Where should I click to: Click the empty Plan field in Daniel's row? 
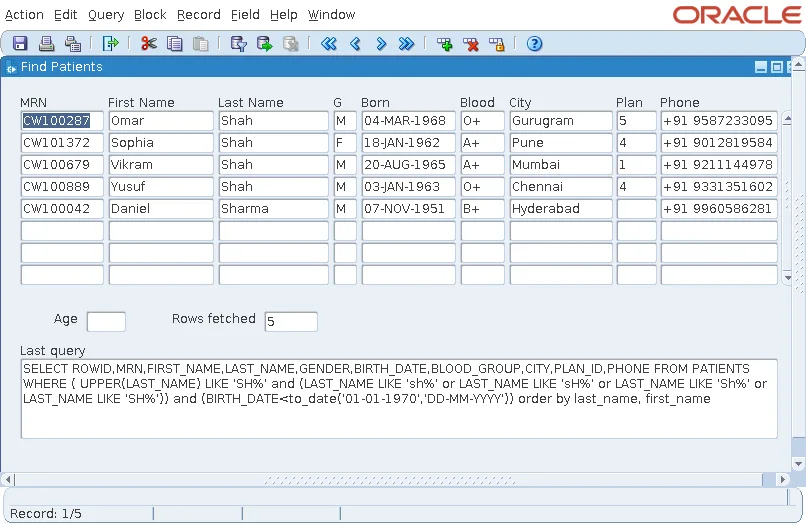[637, 209]
